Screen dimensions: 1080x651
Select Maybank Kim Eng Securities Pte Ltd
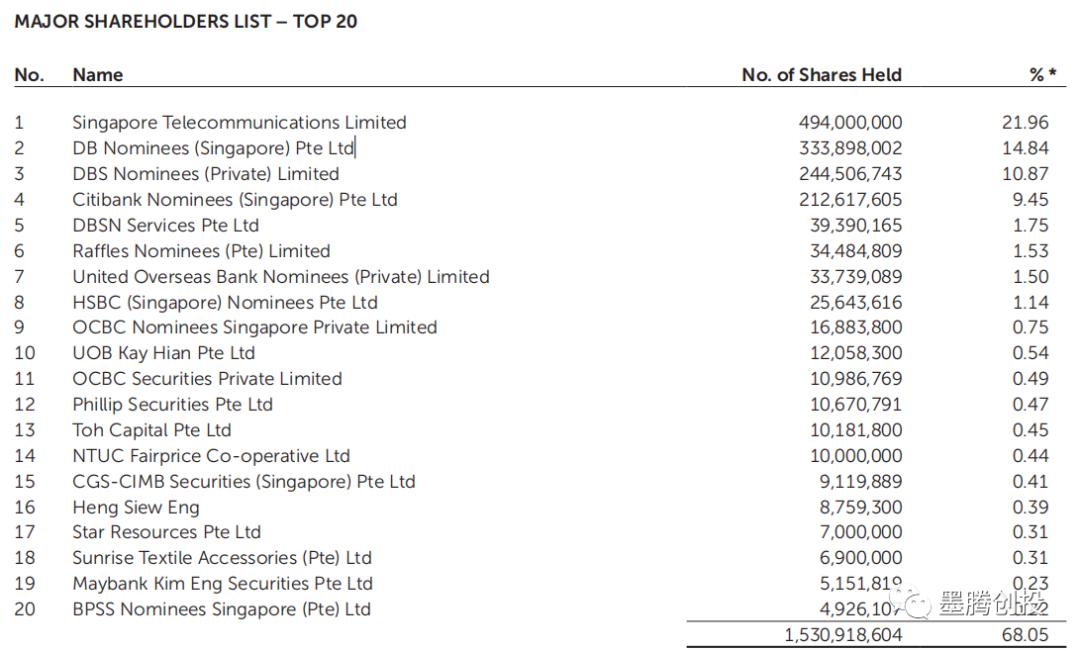pos(222,584)
